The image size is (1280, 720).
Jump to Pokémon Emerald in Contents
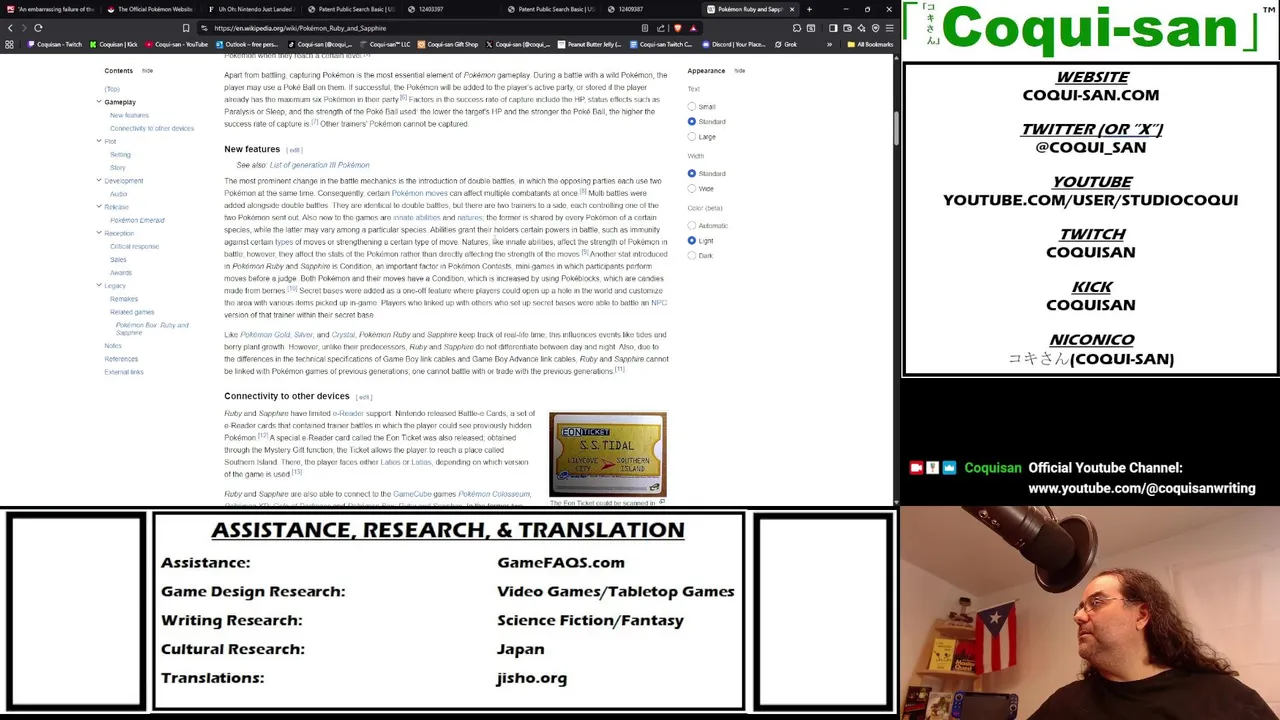click(137, 220)
